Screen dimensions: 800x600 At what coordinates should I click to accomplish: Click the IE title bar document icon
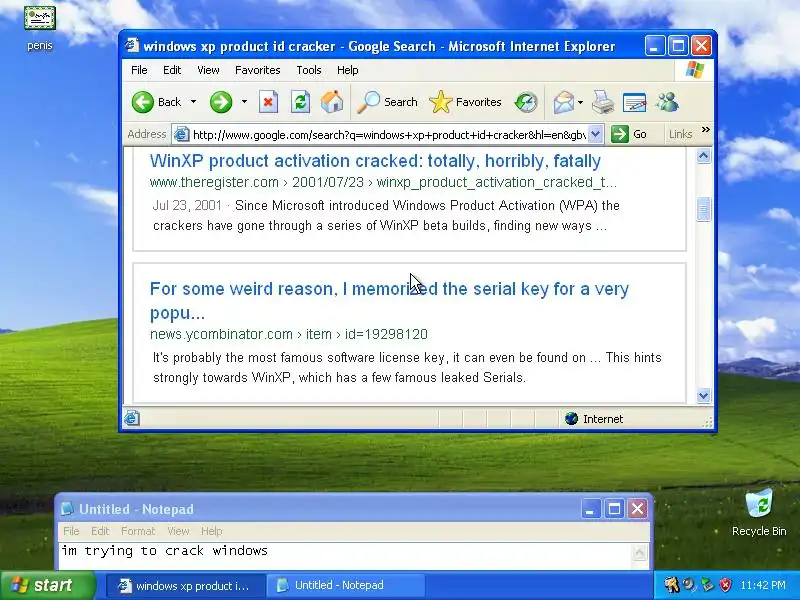(x=132, y=45)
